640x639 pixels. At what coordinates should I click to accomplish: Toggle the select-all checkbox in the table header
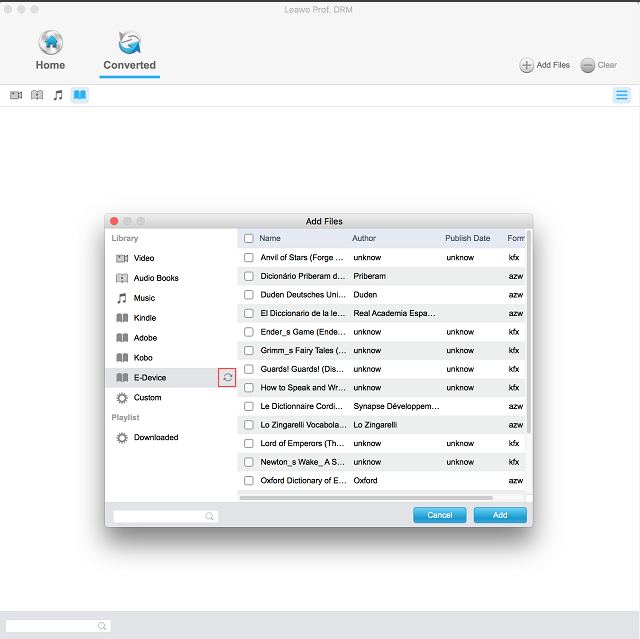(249, 238)
